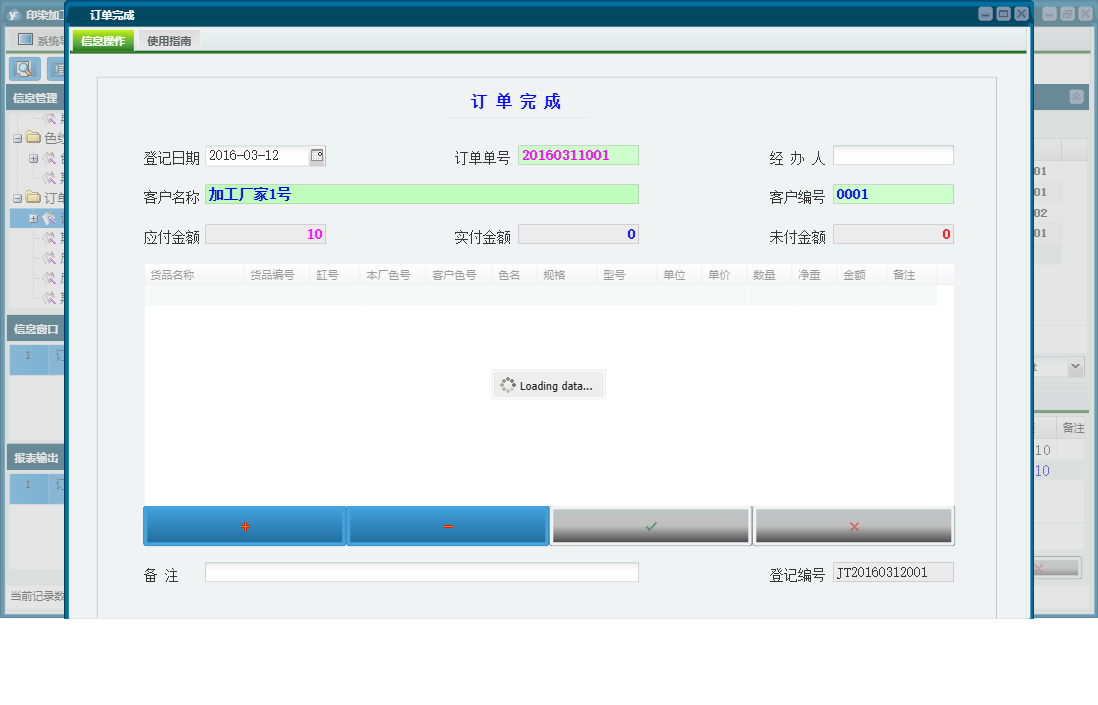Click the 实付金额 field
This screenshot has width=1098, height=705.
coord(578,234)
